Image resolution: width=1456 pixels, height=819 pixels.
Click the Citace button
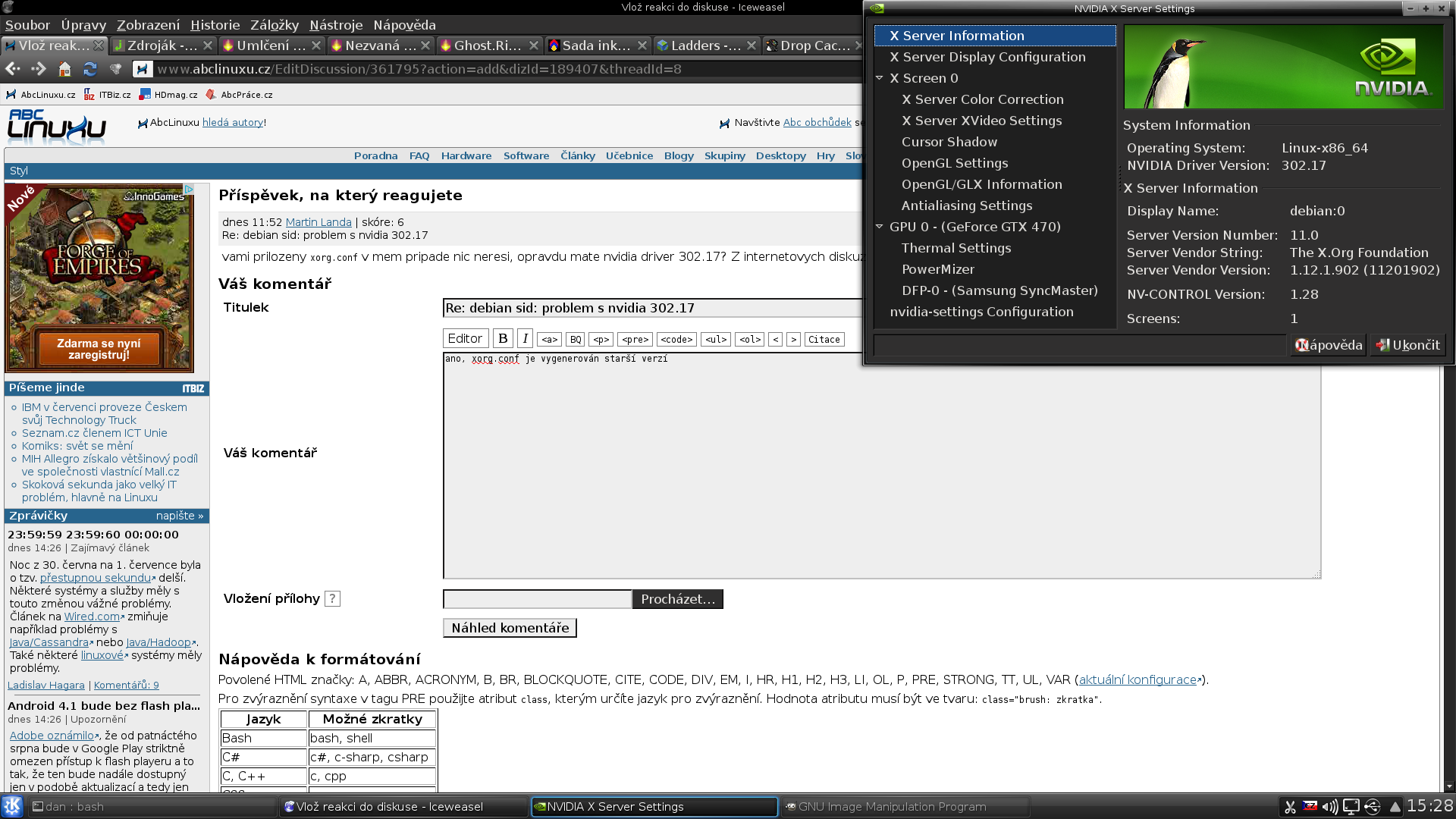click(x=824, y=340)
